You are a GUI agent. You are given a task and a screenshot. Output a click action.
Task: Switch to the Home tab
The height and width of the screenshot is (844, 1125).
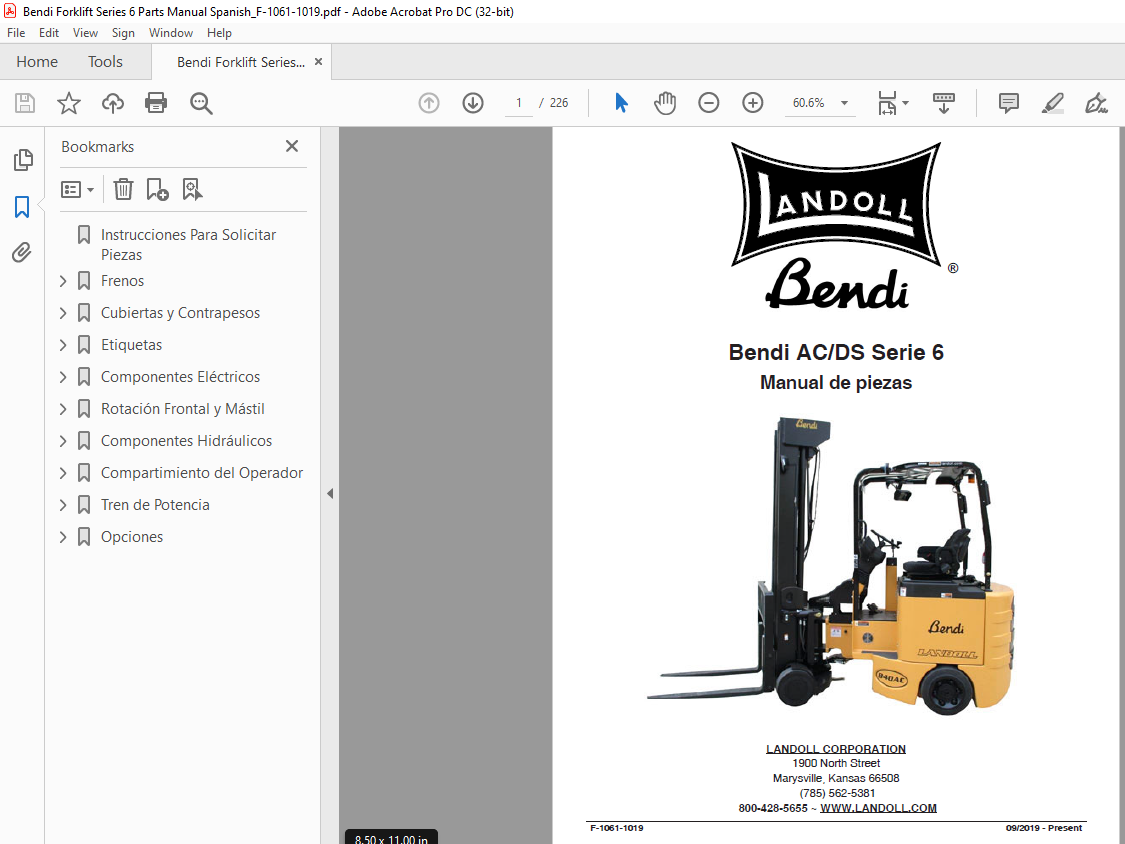(37, 62)
